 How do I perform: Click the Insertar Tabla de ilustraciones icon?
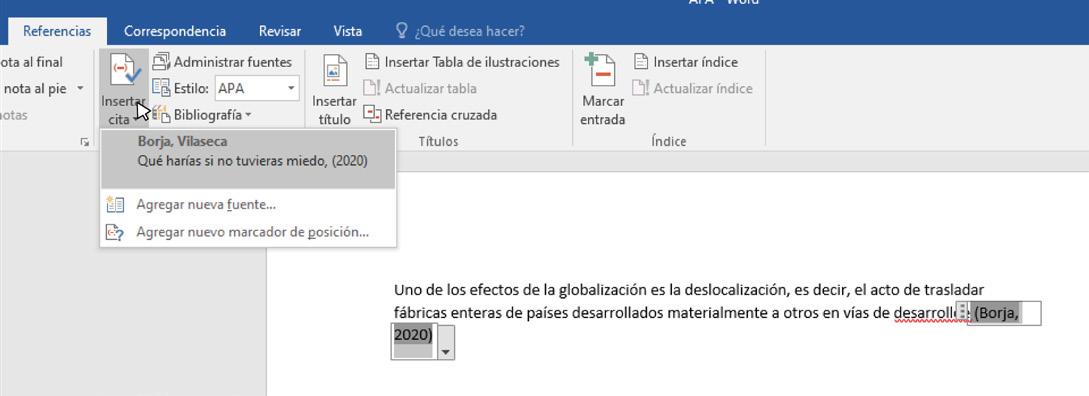tap(372, 62)
